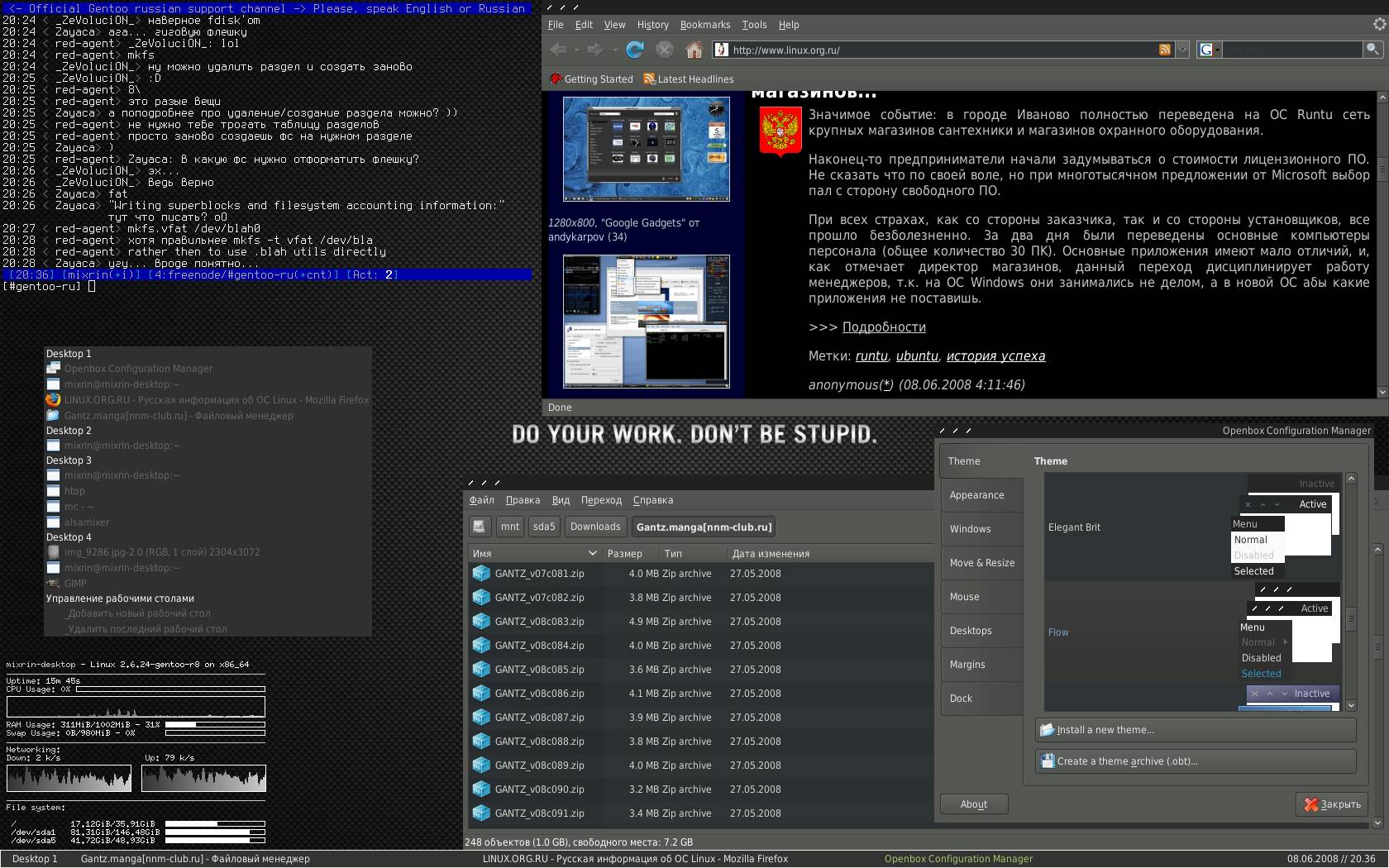Screen dimensions: 1389x868
Task: Click Закрыть button in Openbox config
Action: point(1333,804)
